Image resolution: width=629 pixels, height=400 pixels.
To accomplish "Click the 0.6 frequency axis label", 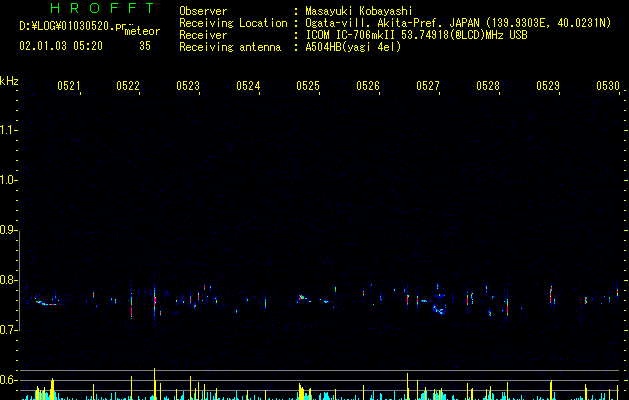I will pos(8,380).
